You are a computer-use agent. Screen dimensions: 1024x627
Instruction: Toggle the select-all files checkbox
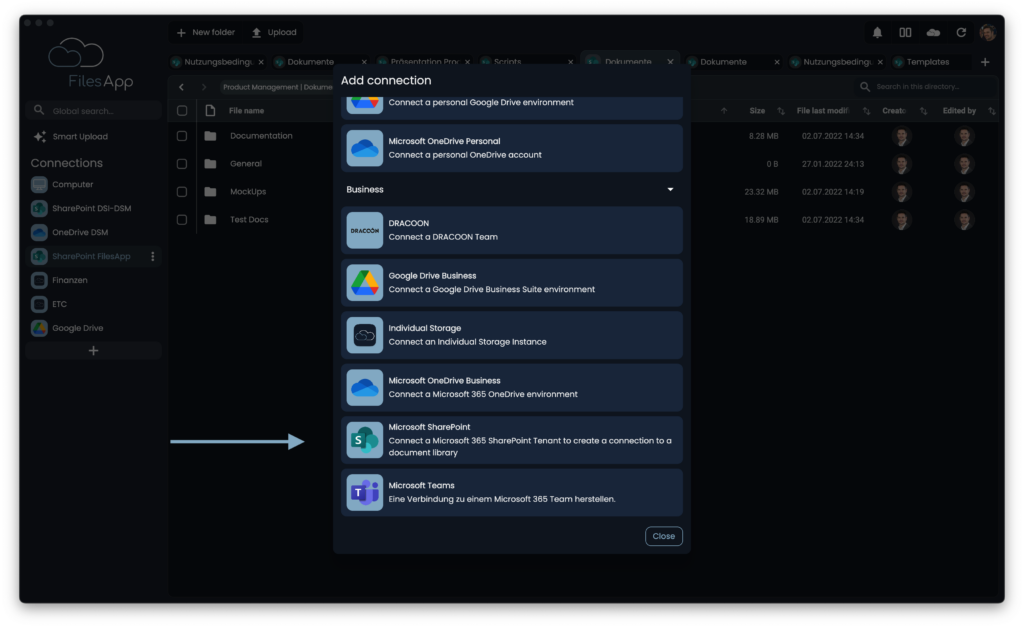[182, 111]
